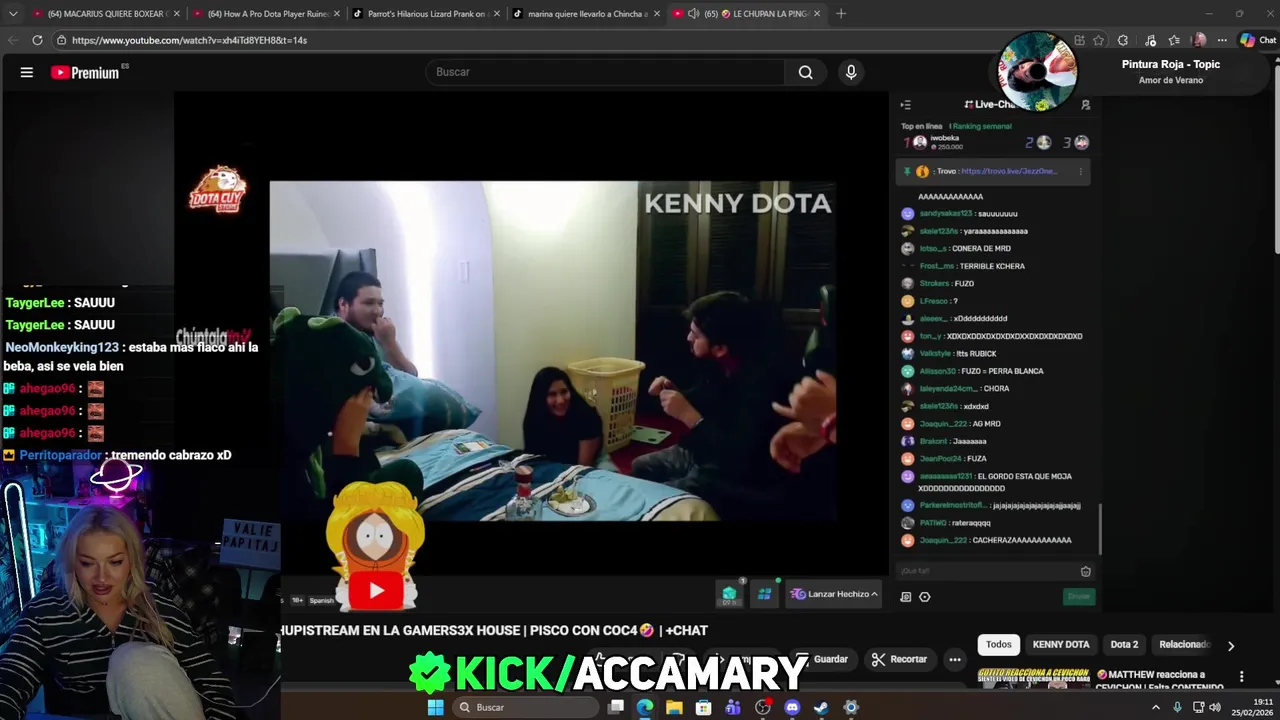Screen dimensions: 1280x720
Task: Open the teal gift box icon
Action: click(x=729, y=594)
